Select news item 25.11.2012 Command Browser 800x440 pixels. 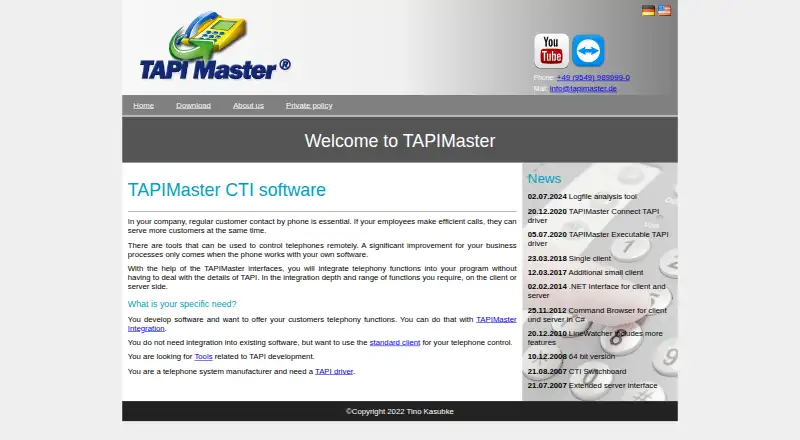click(597, 314)
